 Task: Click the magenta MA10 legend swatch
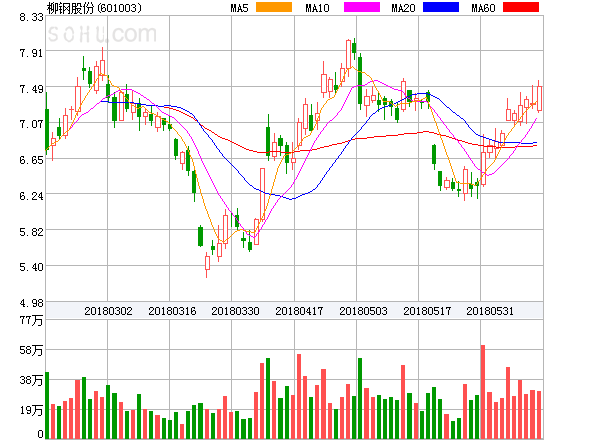pyautogui.click(x=362, y=7)
